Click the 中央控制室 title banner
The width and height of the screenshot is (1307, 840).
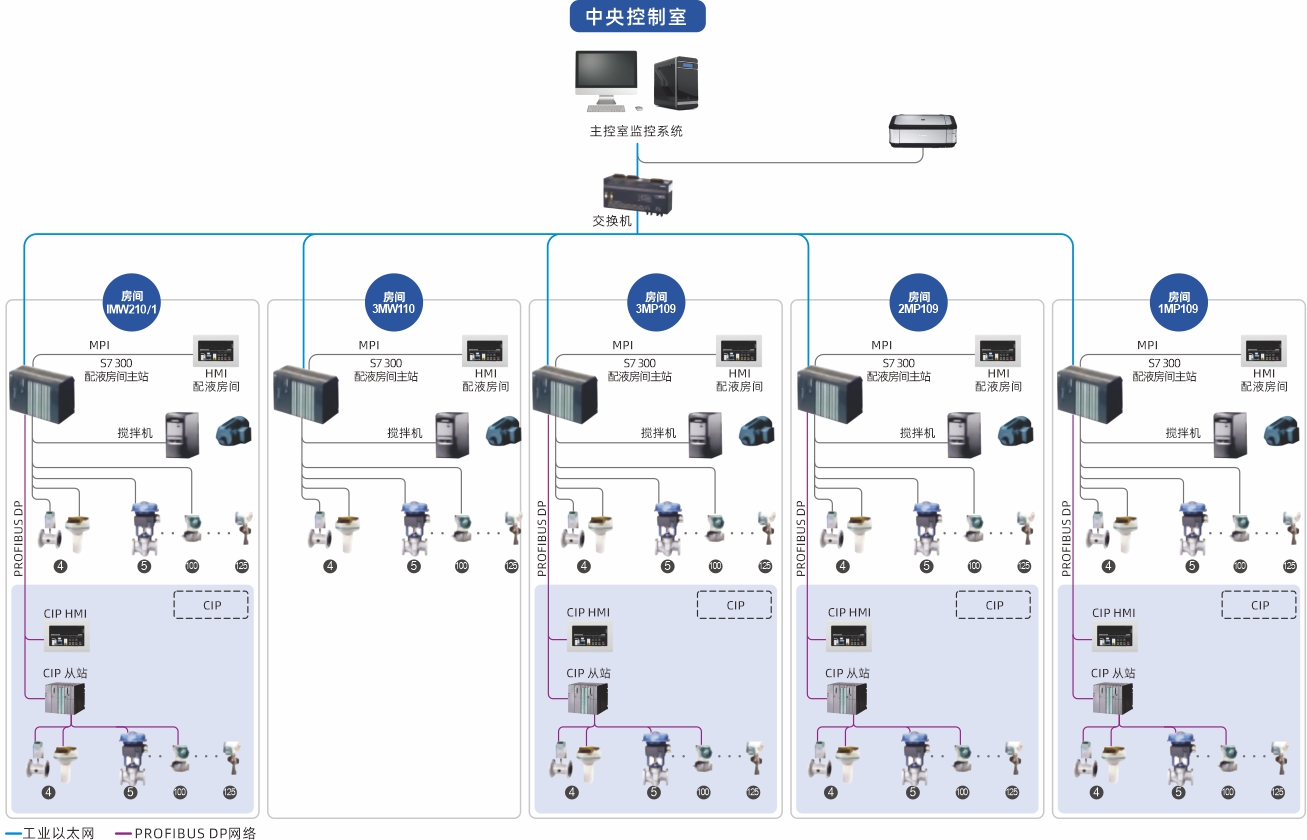[637, 17]
